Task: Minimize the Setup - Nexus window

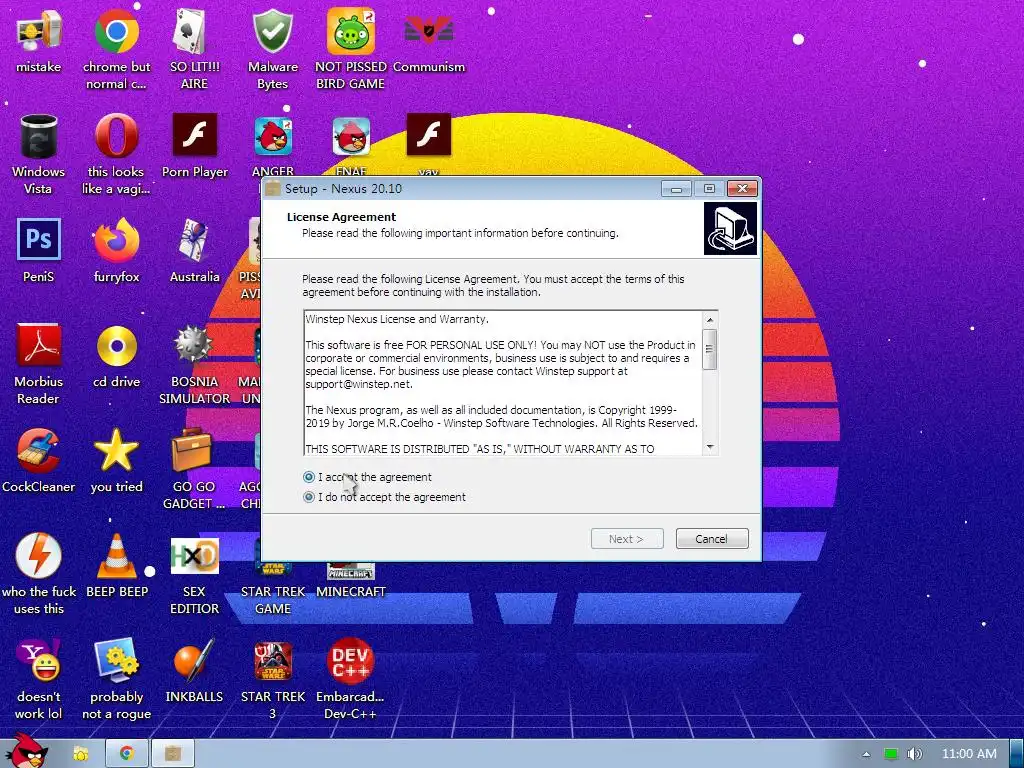Action: tap(676, 189)
